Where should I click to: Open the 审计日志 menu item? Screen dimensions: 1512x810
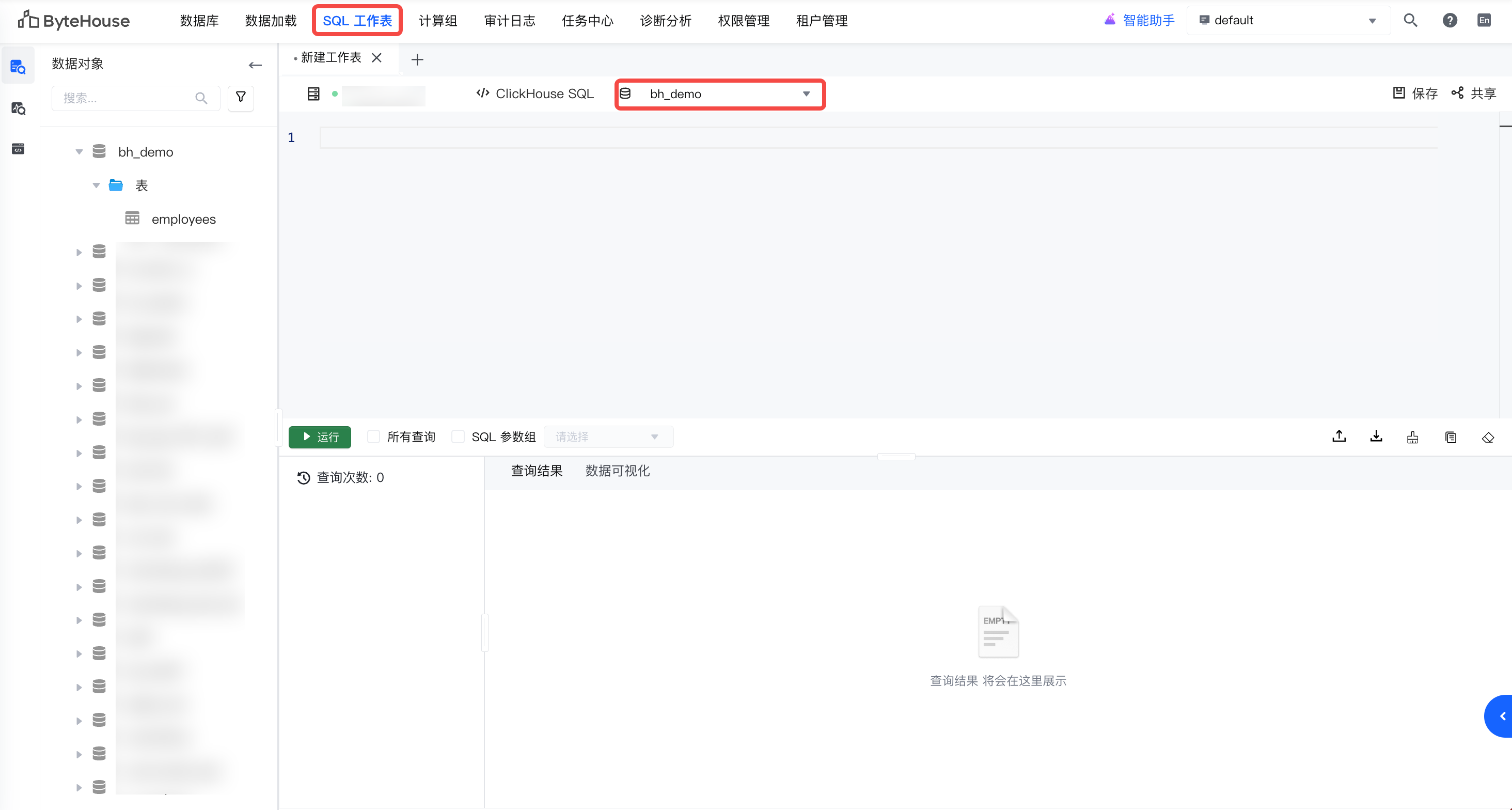tap(510, 21)
